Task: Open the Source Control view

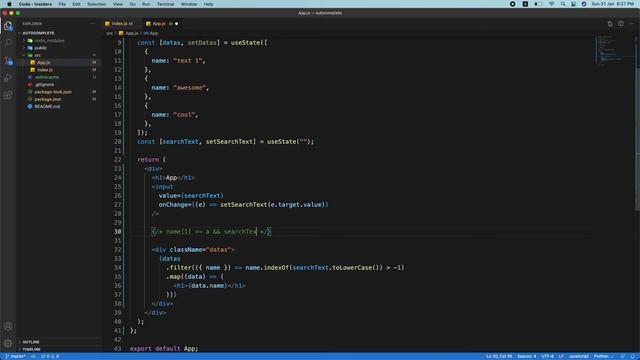Action: pos(8,60)
